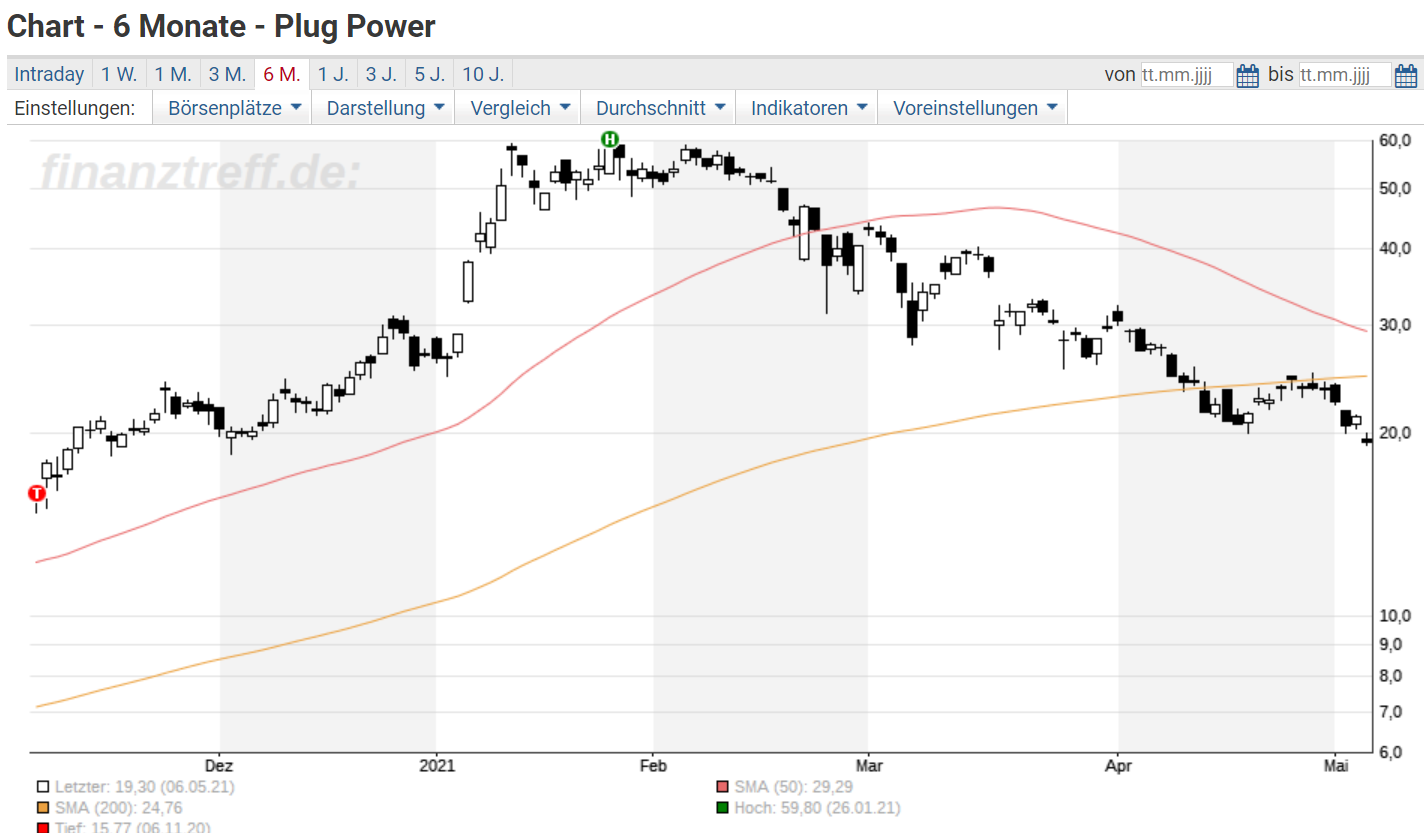Click the green H high marker on chart
Screen dimensions: 1424x833
pyautogui.click(x=609, y=139)
